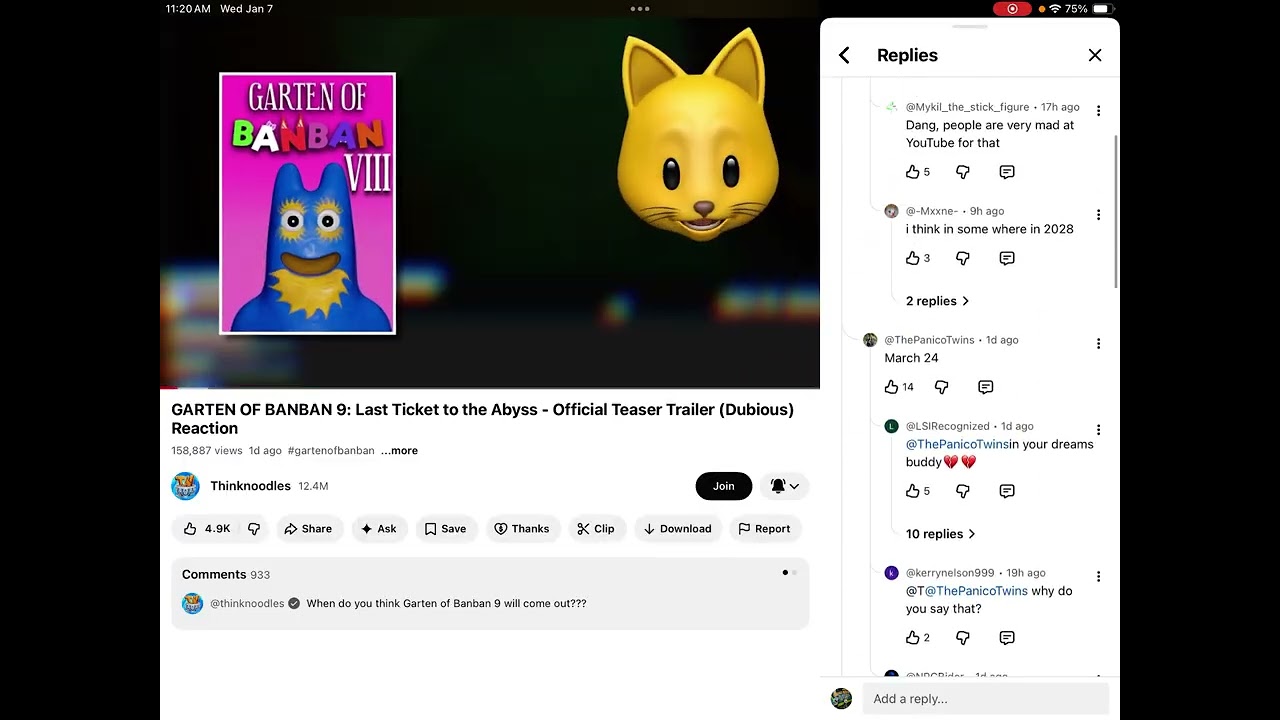The width and height of the screenshot is (1280, 720).
Task: Expand the 2 replies thread
Action: 937,301
